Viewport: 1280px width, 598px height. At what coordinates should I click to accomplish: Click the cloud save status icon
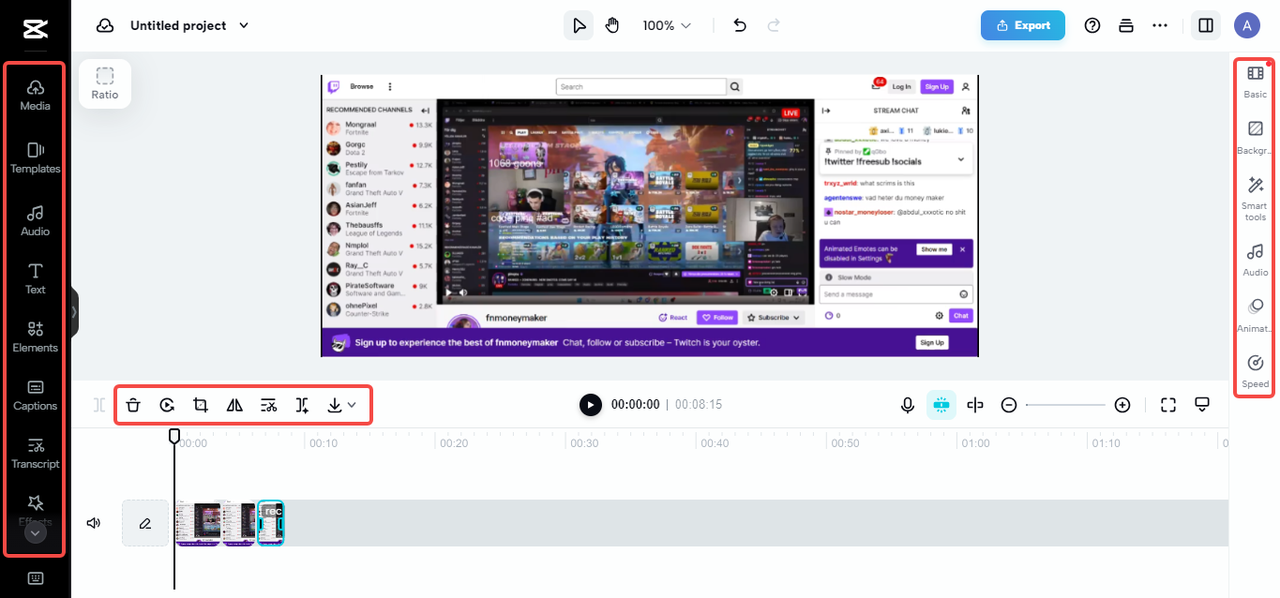[105, 25]
